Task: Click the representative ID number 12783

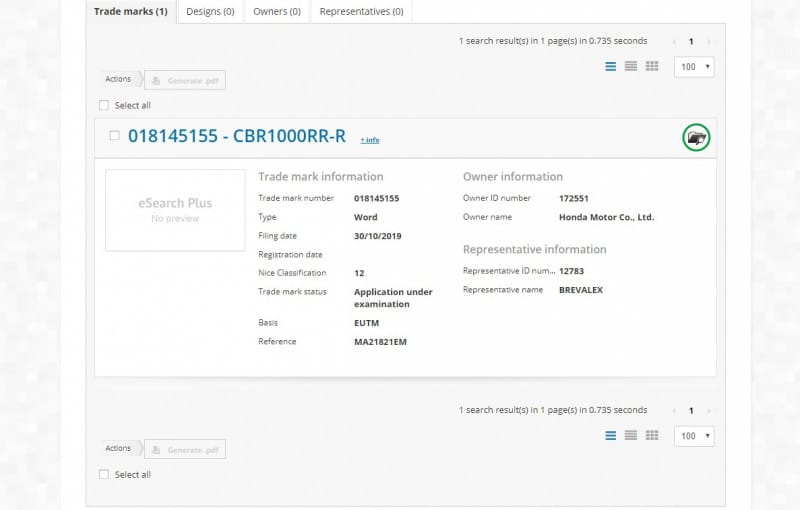Action: coord(571,271)
